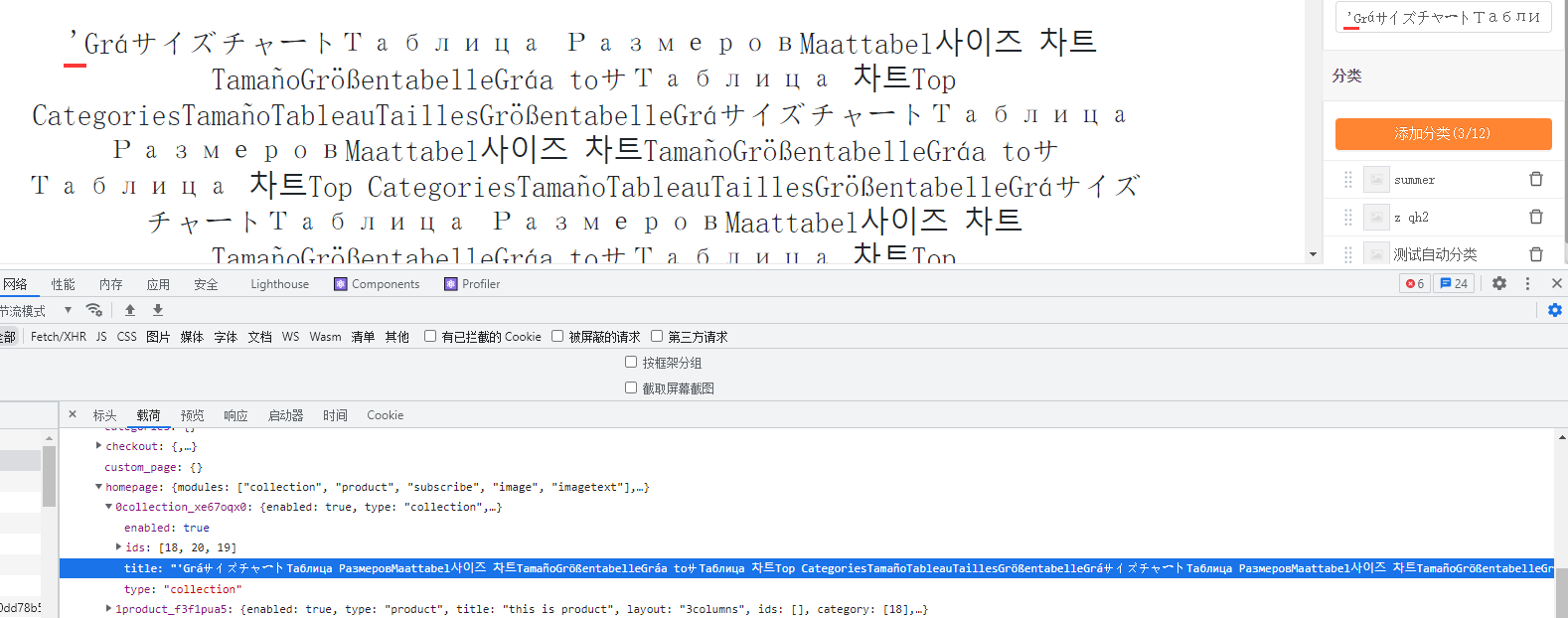Expand the 1product_f3f1pua5 node
1568x618 pixels.
pyautogui.click(x=109, y=609)
